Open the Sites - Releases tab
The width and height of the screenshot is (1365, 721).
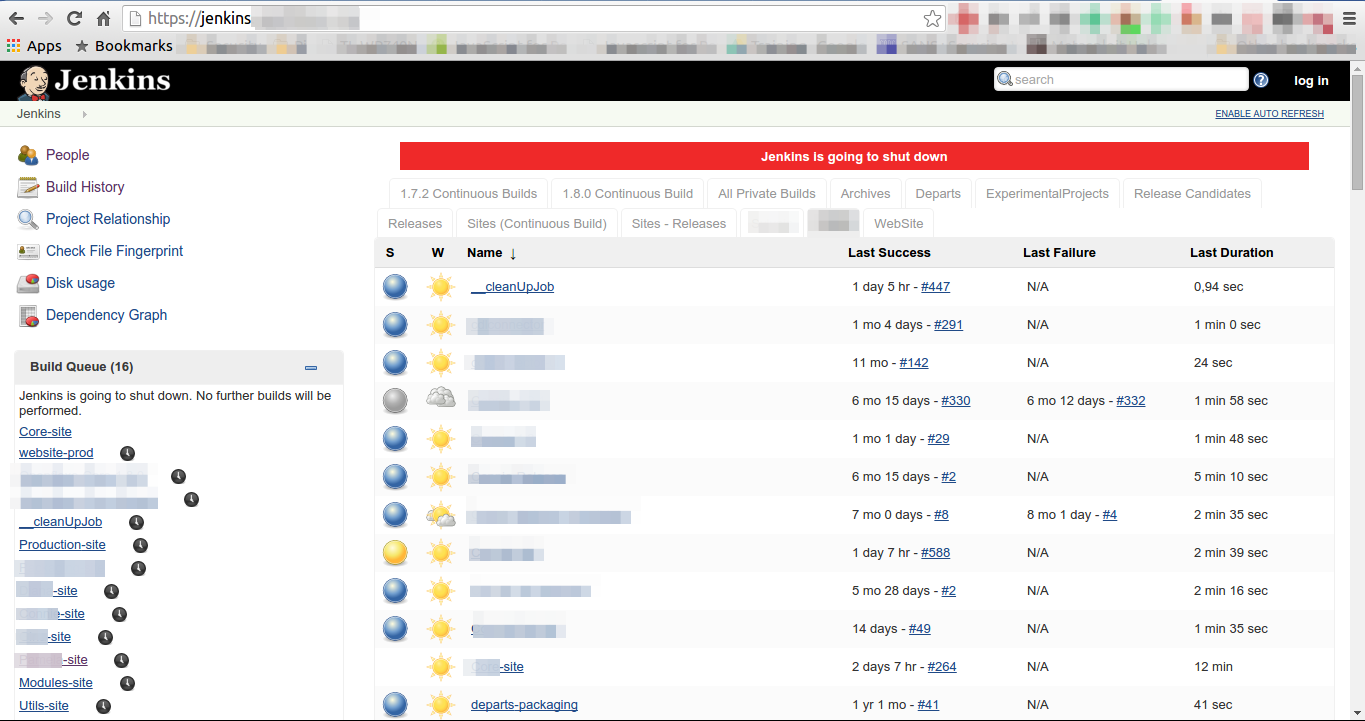[x=679, y=224]
